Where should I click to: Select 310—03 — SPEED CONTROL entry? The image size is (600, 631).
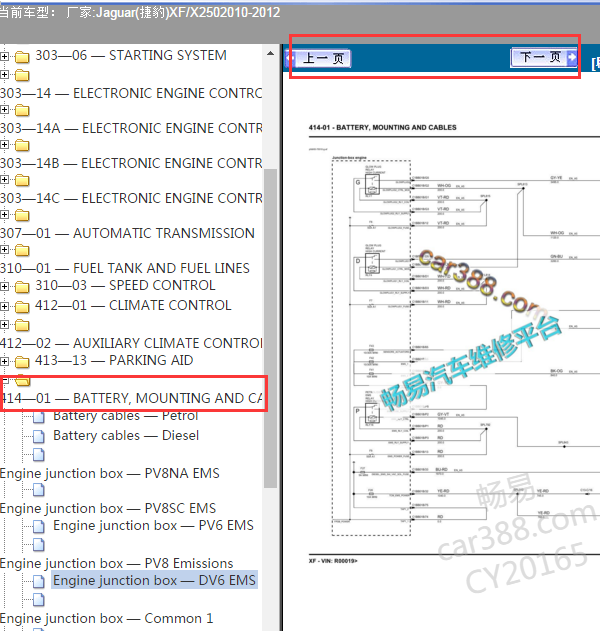(x=125, y=285)
